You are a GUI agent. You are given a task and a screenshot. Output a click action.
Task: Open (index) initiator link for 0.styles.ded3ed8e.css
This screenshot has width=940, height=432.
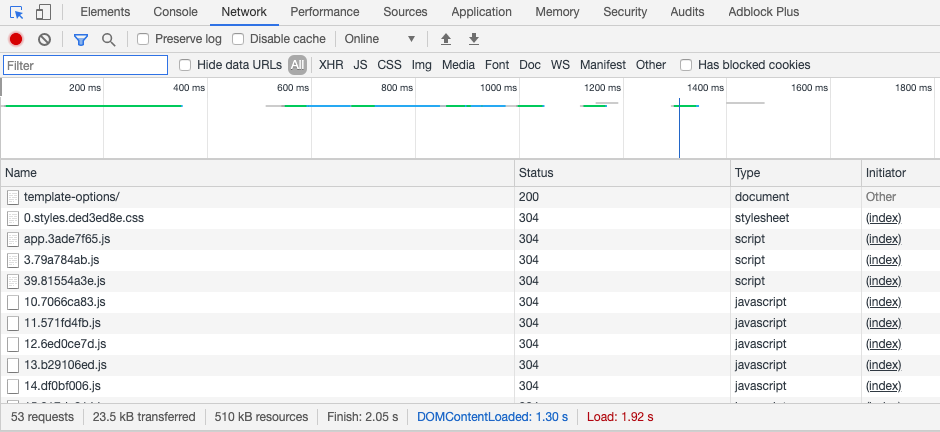[x=884, y=218]
